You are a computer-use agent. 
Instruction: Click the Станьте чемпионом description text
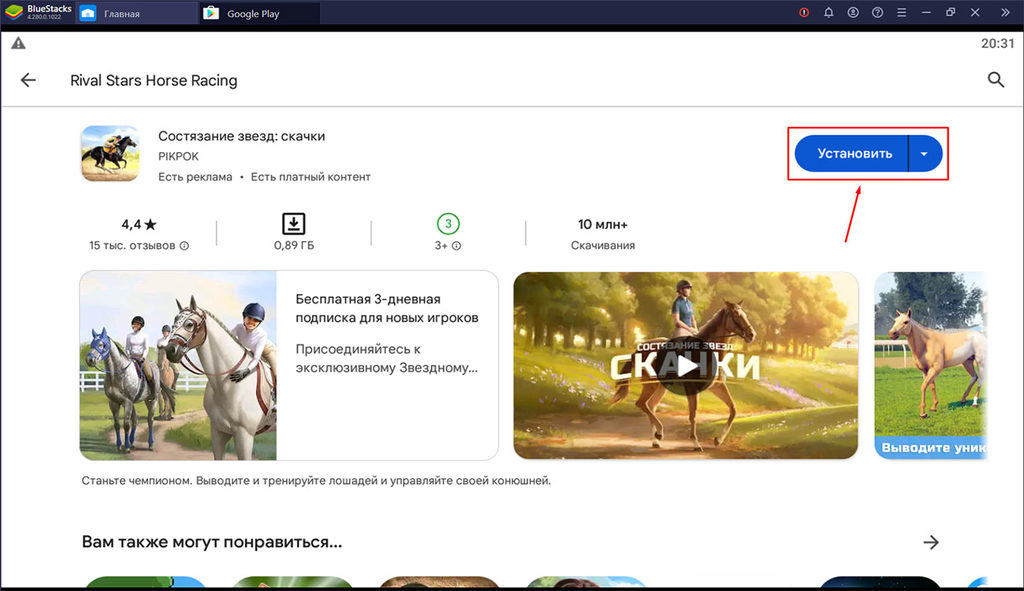316,481
